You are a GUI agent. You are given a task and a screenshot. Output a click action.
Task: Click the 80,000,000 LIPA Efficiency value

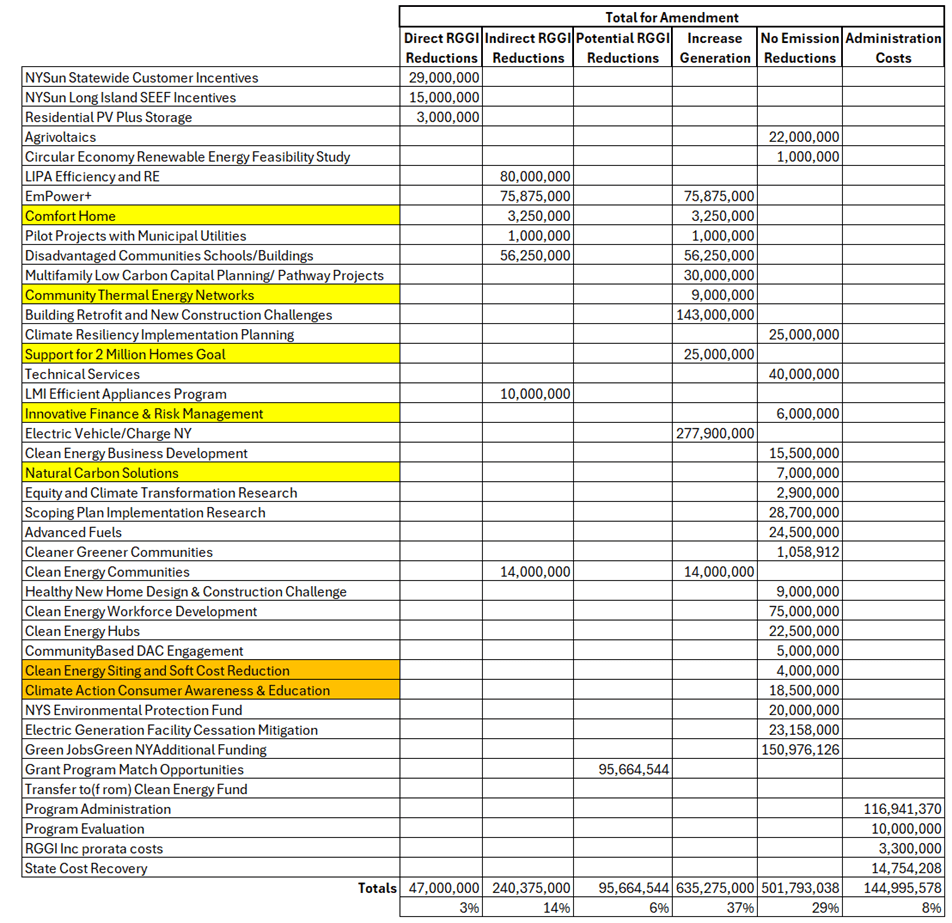click(x=535, y=177)
